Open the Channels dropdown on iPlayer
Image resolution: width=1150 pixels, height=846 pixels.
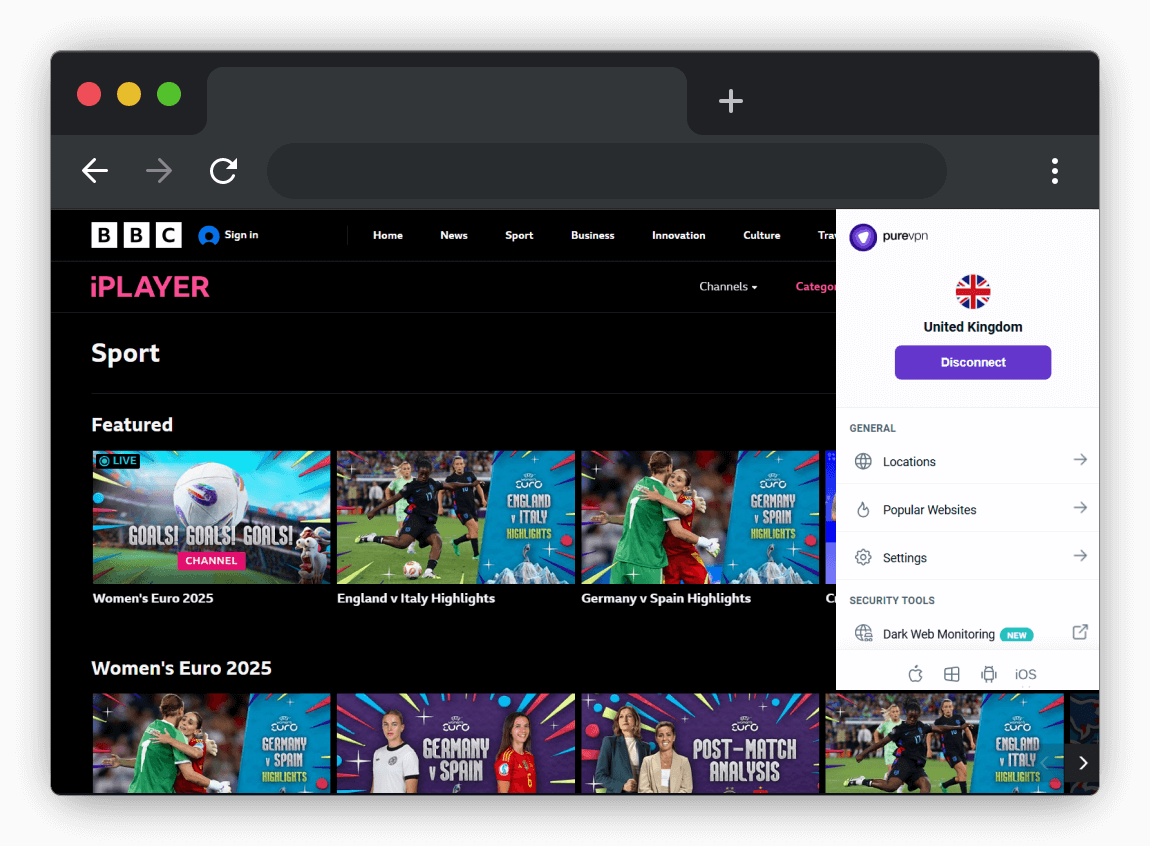point(728,287)
